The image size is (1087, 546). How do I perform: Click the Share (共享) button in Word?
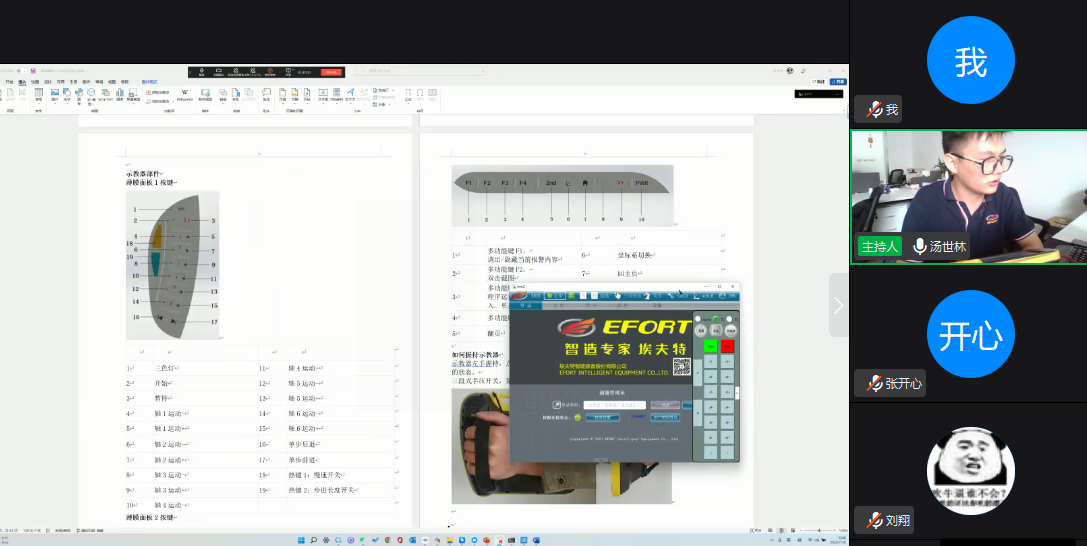coord(837,82)
